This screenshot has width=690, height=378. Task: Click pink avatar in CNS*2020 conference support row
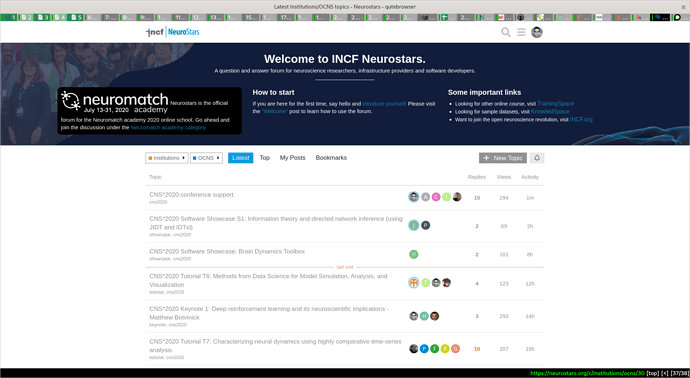pos(436,197)
